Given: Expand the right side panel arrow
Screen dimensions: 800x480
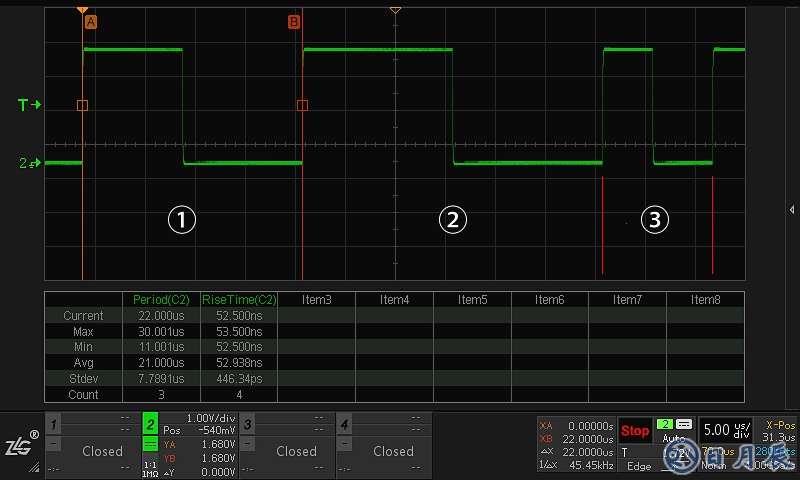Looking at the screenshot, I should 792,209.
